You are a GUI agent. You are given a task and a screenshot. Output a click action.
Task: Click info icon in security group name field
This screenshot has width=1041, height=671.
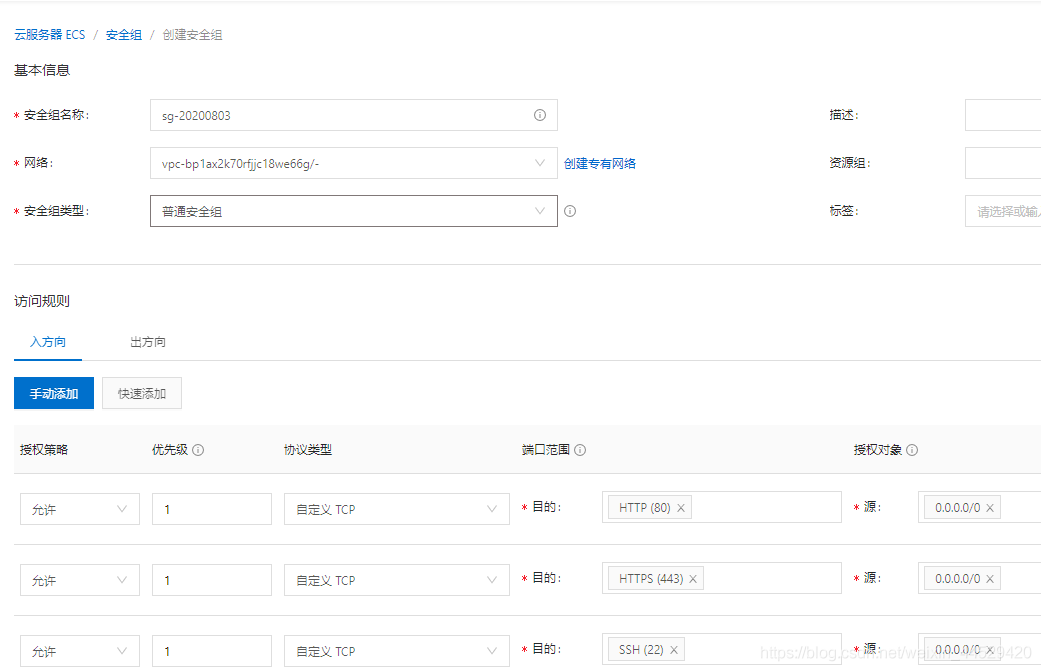(x=540, y=115)
